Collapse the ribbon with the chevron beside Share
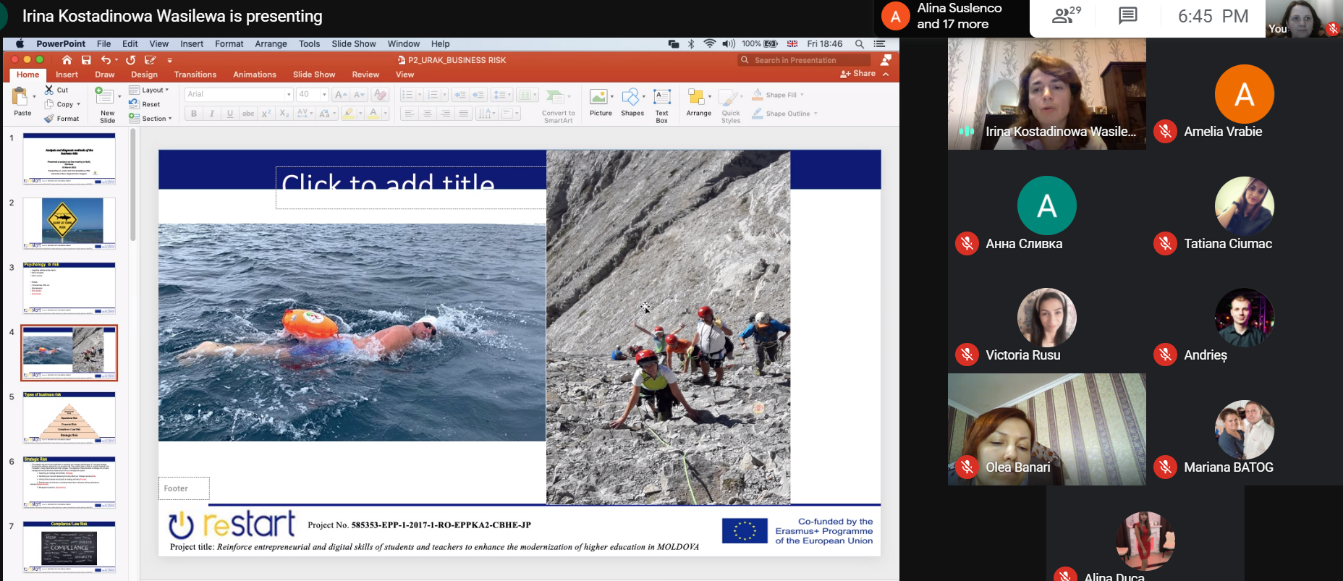1343x581 pixels. click(887, 74)
